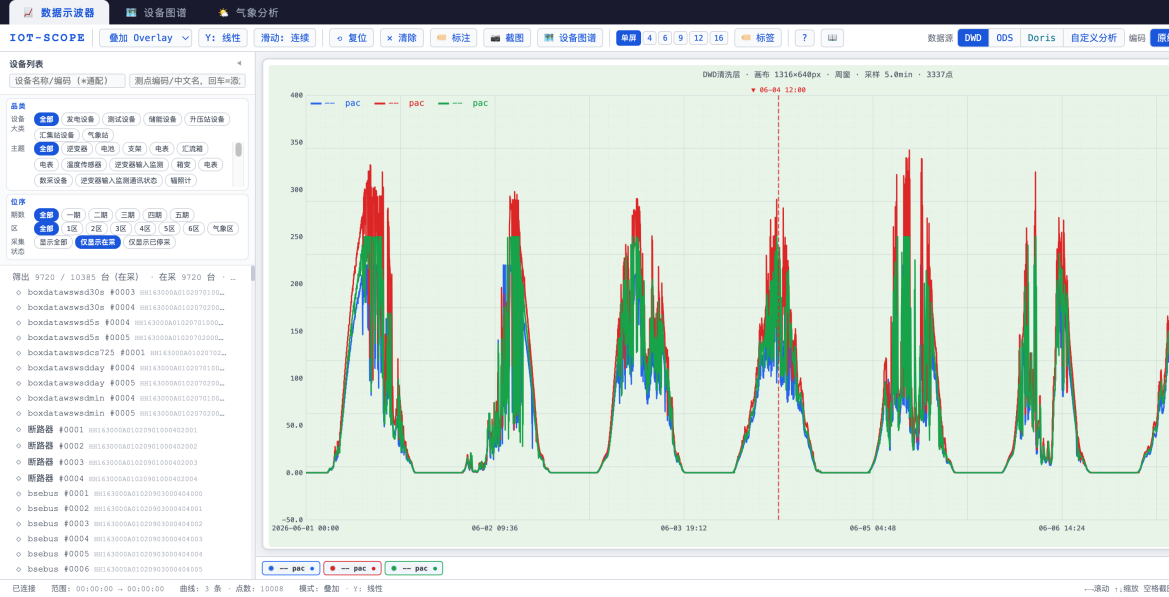Image resolution: width=1169 pixels, height=597 pixels.
Task: Click the 复位 reset button
Action: (x=352, y=38)
